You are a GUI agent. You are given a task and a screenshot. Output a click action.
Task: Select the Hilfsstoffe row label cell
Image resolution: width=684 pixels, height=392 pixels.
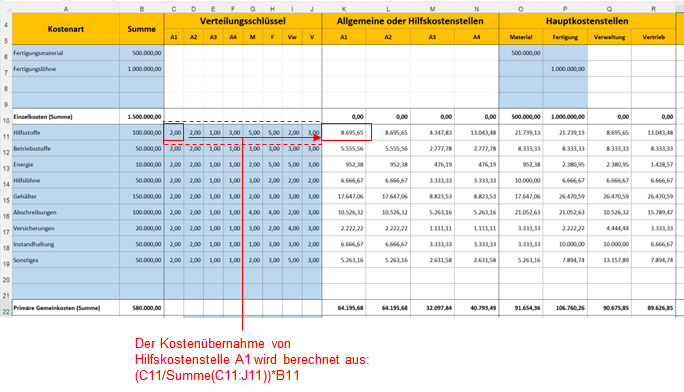(x=66, y=133)
